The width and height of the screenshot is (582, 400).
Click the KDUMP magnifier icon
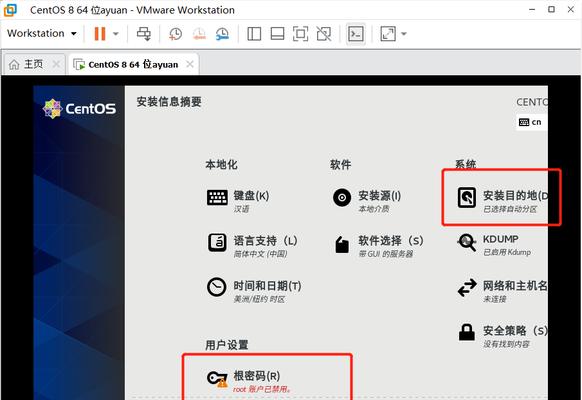pyautogui.click(x=467, y=242)
